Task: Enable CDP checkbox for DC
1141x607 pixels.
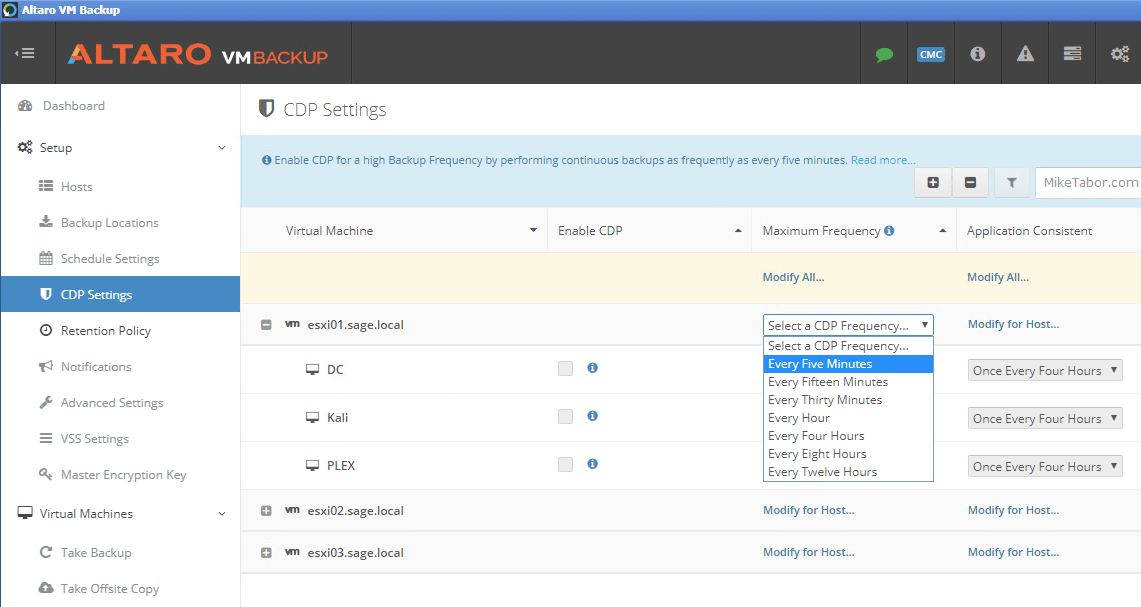Action: tap(565, 368)
